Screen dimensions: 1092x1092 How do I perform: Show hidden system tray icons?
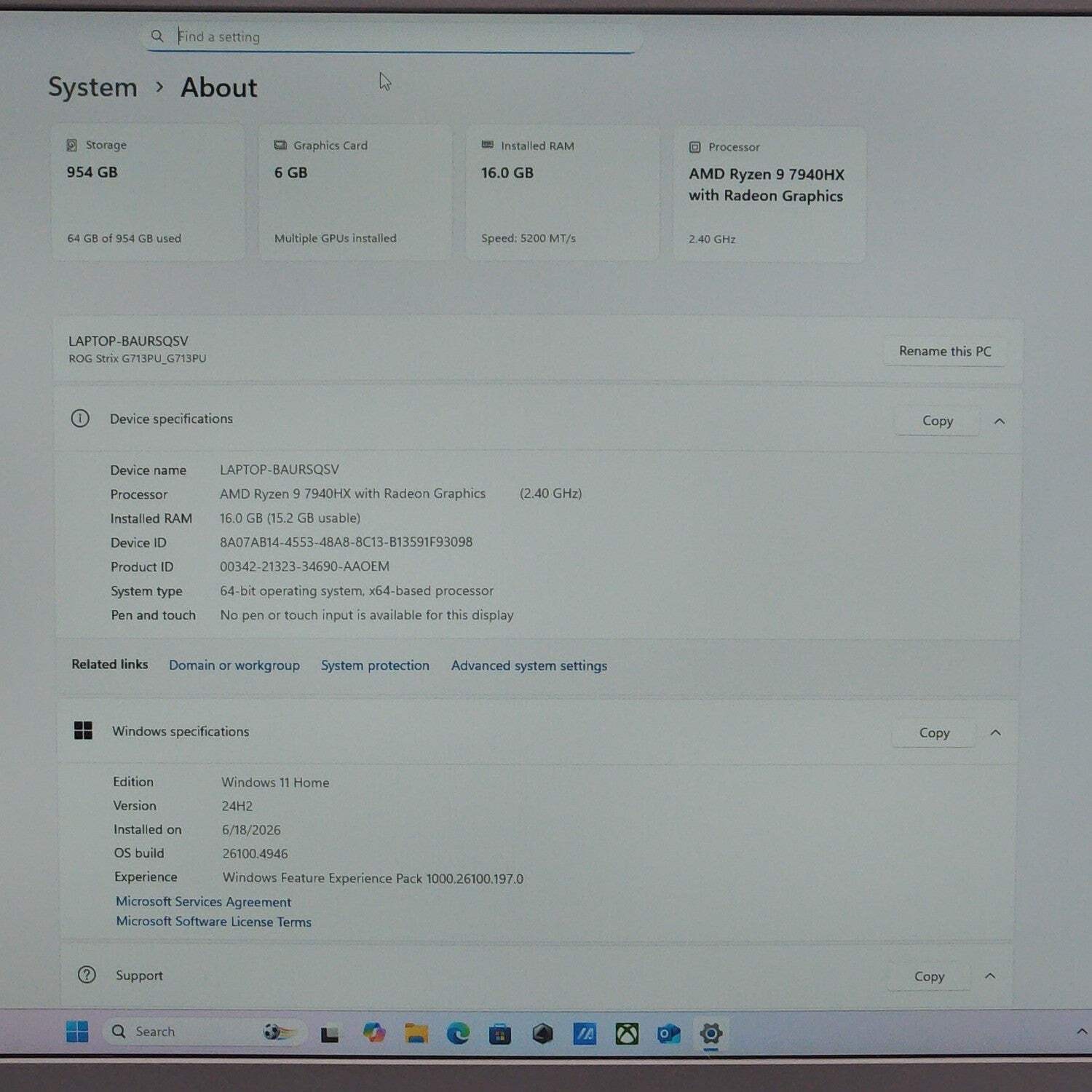point(1081,1032)
